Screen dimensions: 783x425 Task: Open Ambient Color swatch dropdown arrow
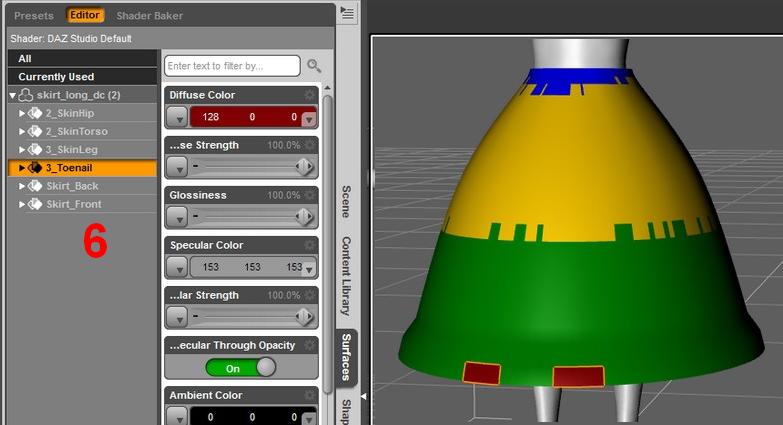coord(310,419)
